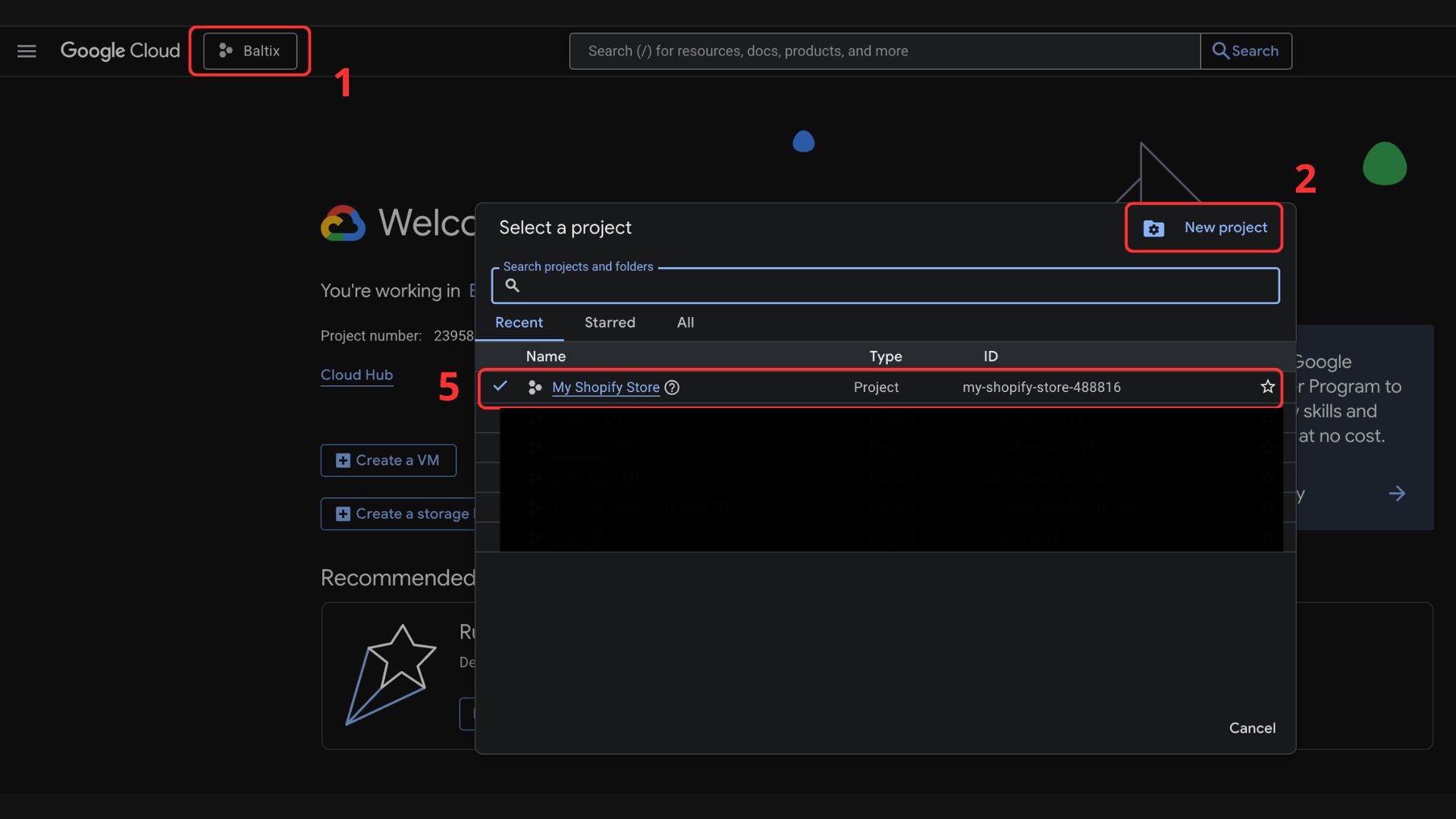1456x819 pixels.
Task: Click the Google Cloud logo
Action: tap(120, 51)
